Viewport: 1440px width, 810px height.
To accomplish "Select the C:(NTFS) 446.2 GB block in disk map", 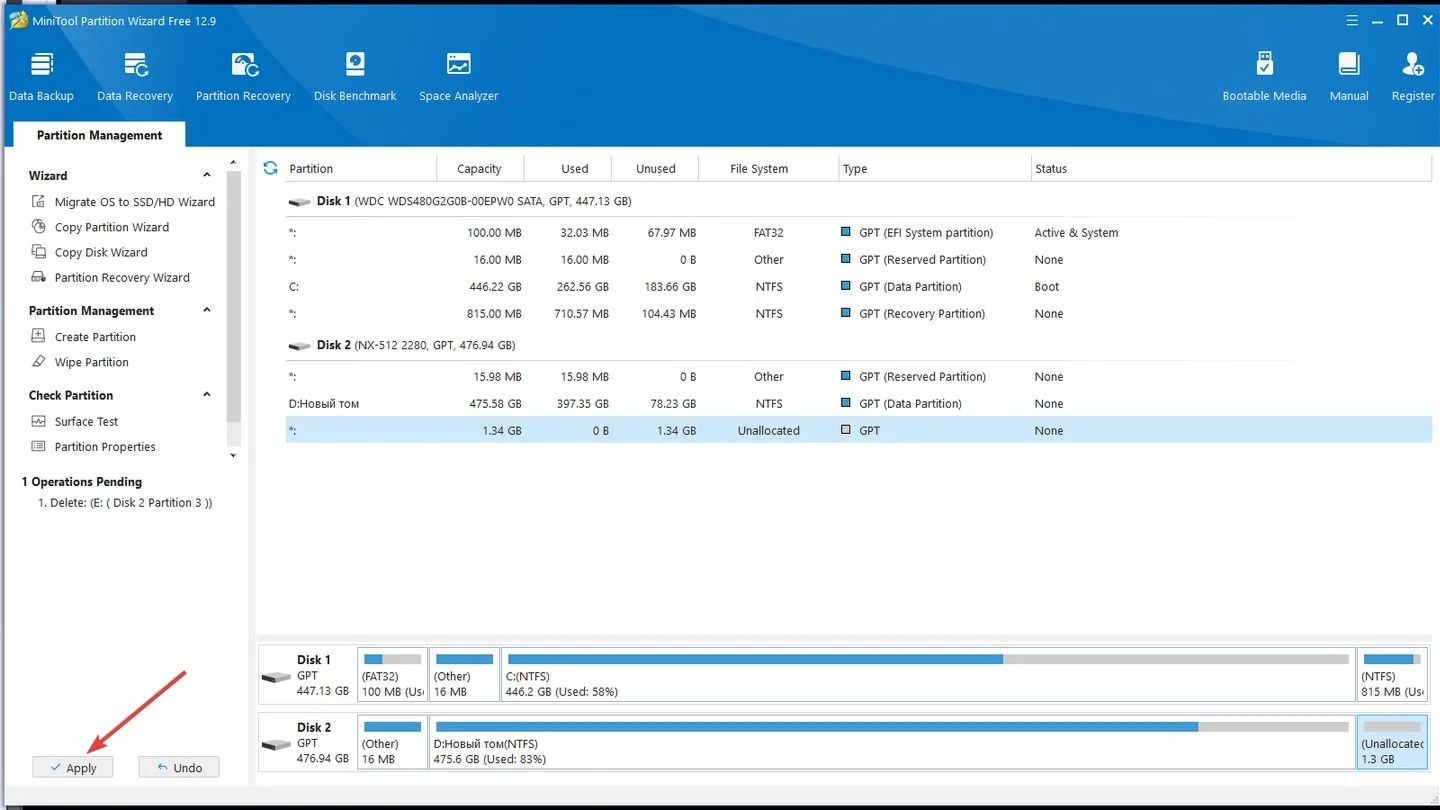I will coord(928,675).
